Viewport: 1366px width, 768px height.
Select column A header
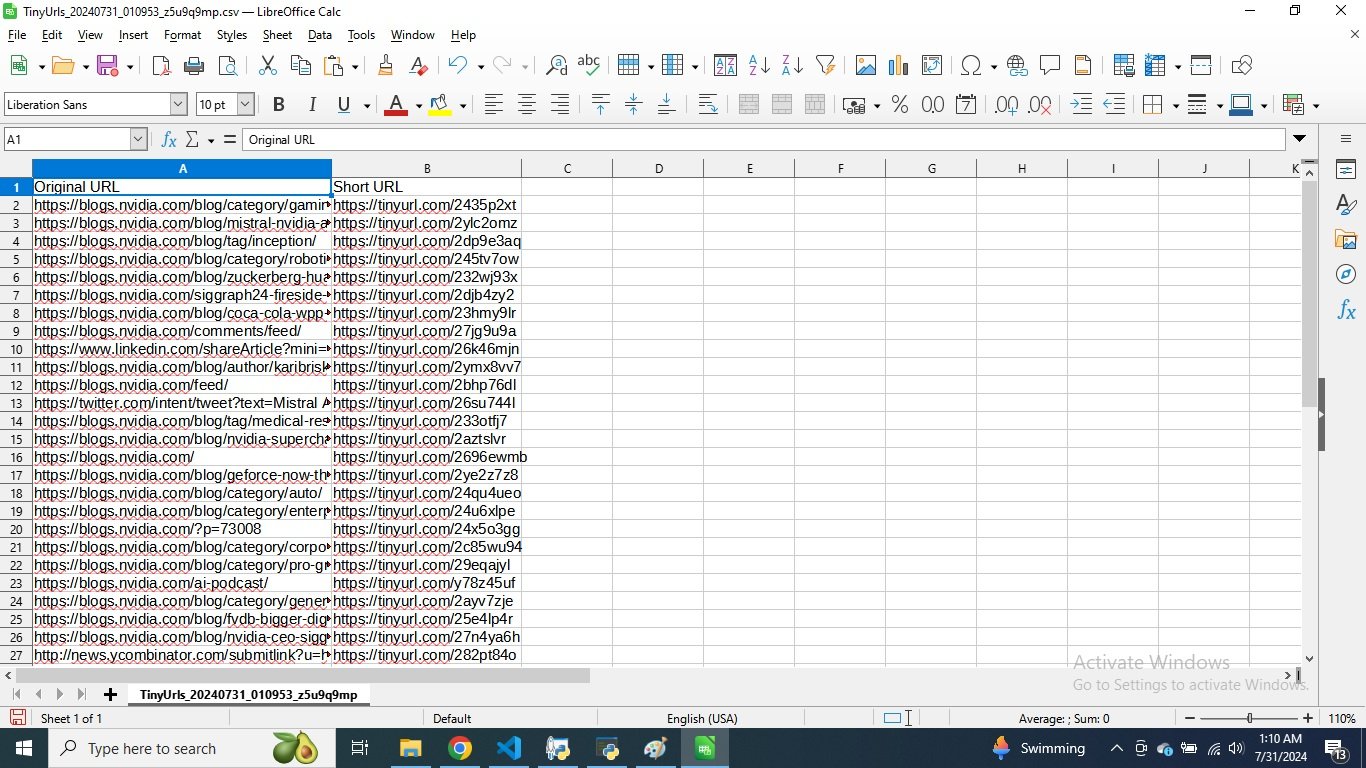[x=182, y=169]
